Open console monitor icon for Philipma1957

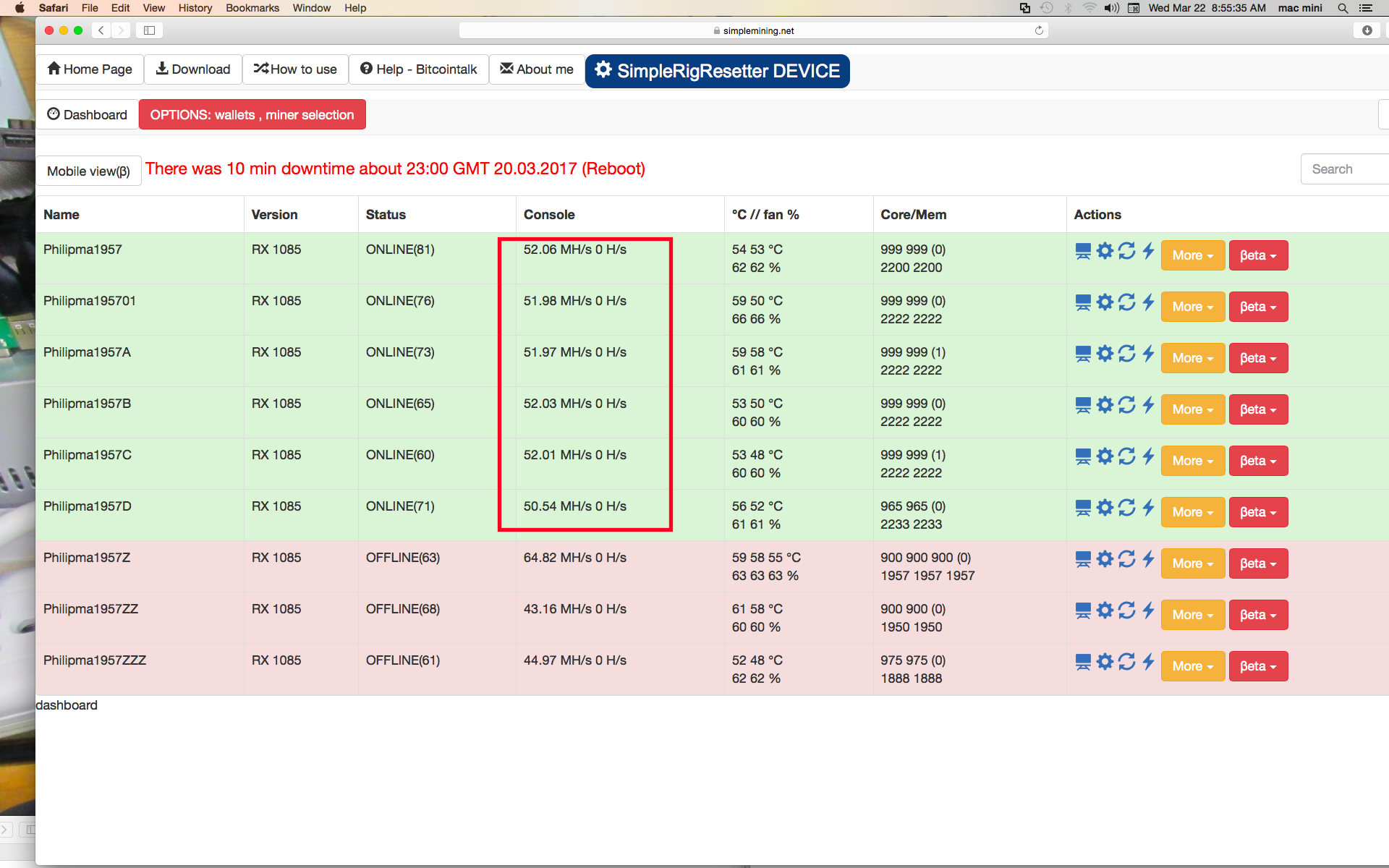1083,251
